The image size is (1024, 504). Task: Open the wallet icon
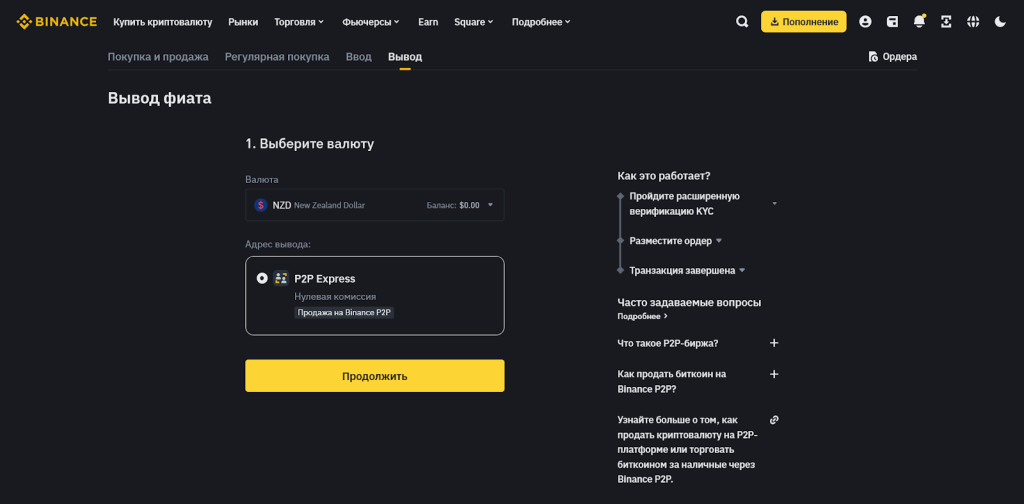(892, 21)
